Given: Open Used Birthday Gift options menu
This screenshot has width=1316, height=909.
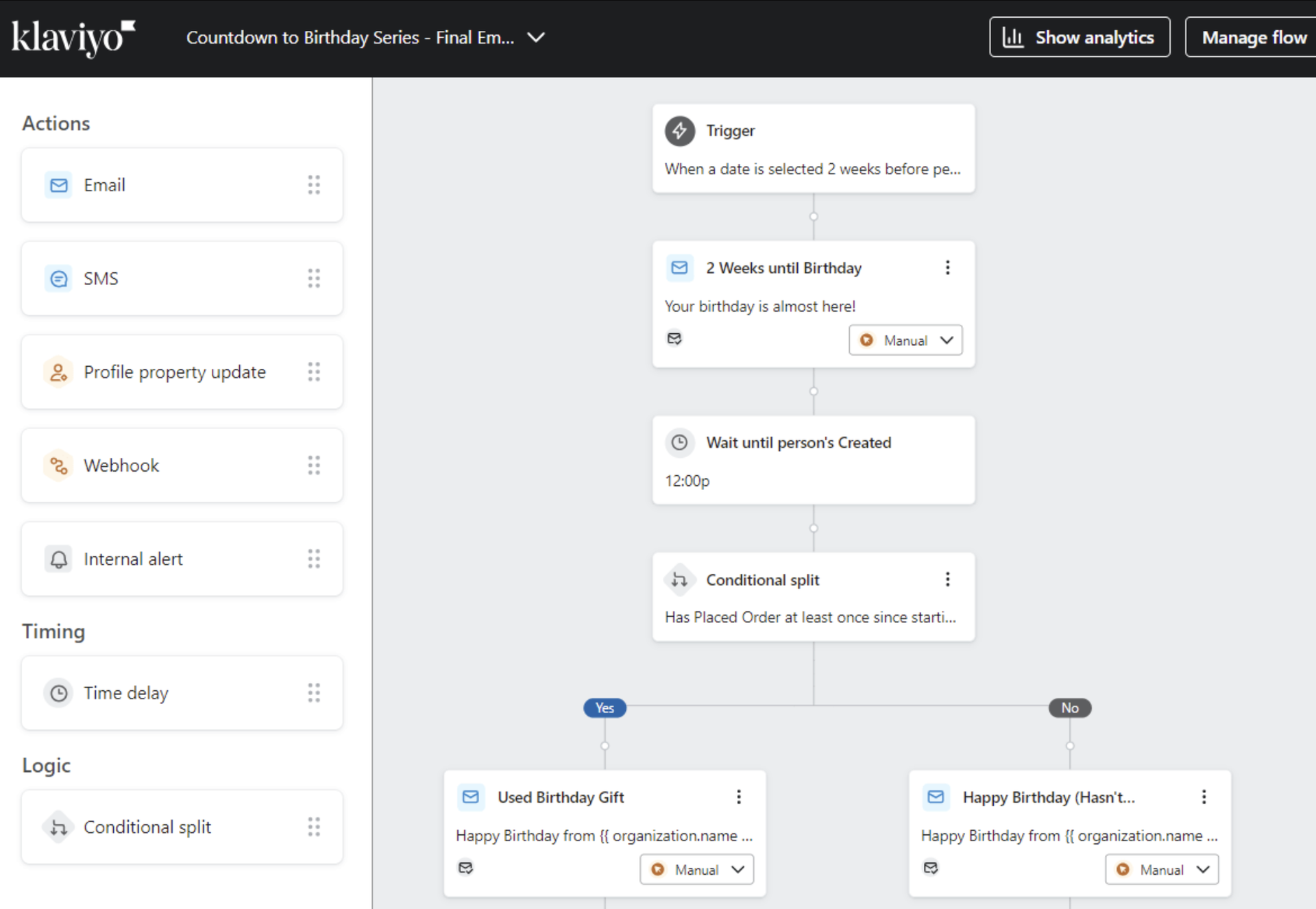Looking at the screenshot, I should (x=738, y=797).
